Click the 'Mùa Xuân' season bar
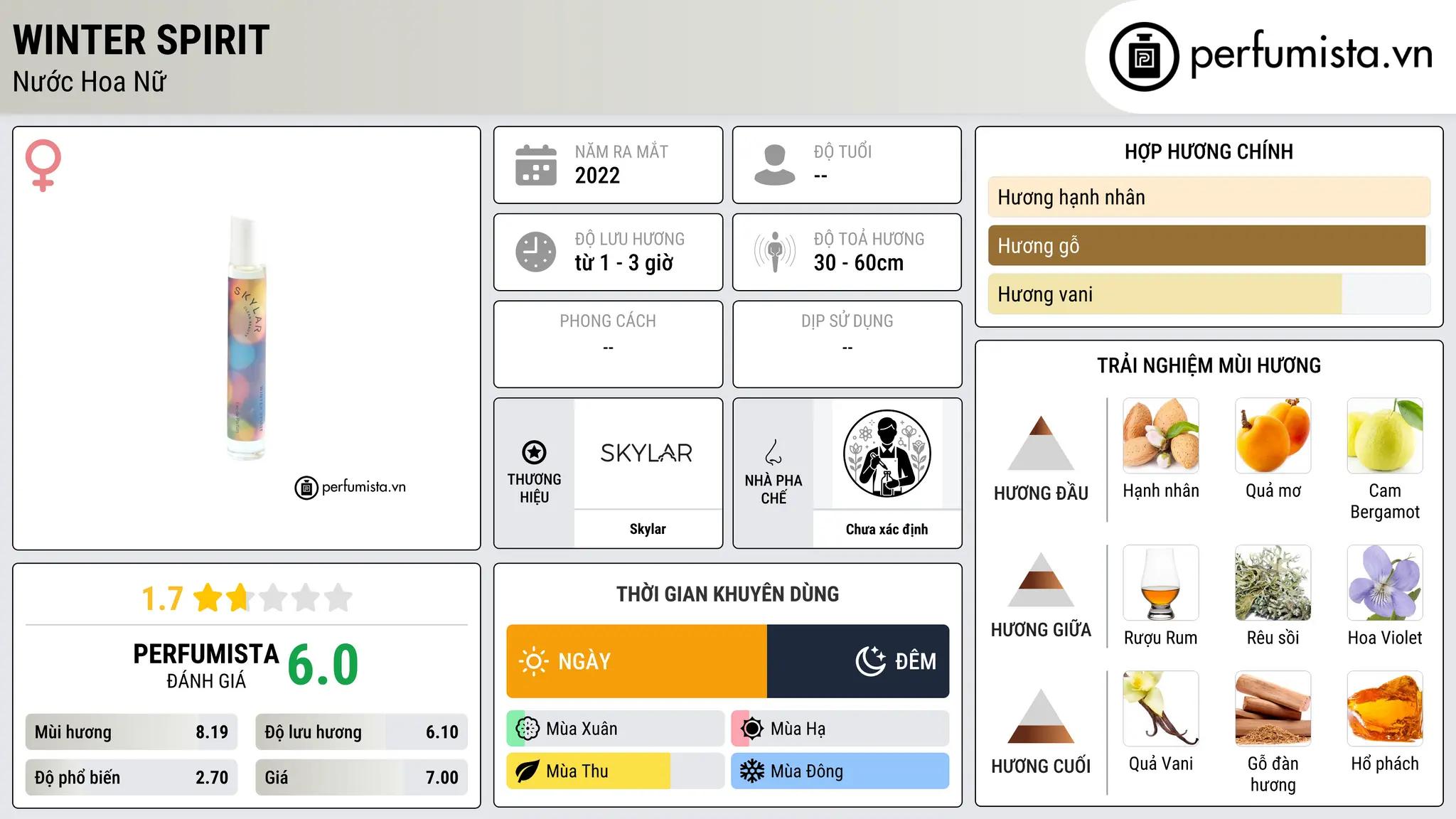This screenshot has width=1456, height=819. click(616, 729)
